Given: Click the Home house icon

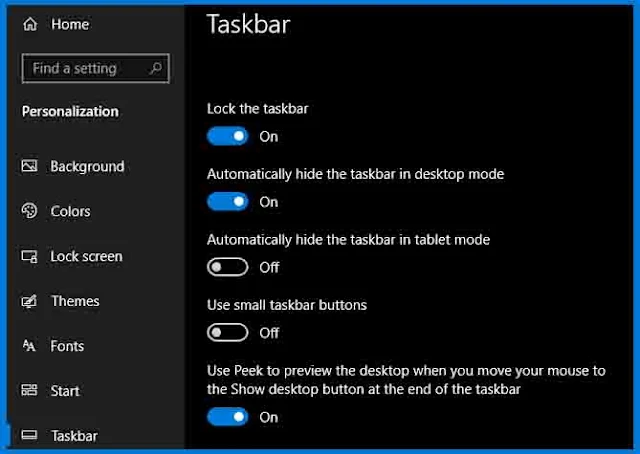Looking at the screenshot, I should coord(30,24).
